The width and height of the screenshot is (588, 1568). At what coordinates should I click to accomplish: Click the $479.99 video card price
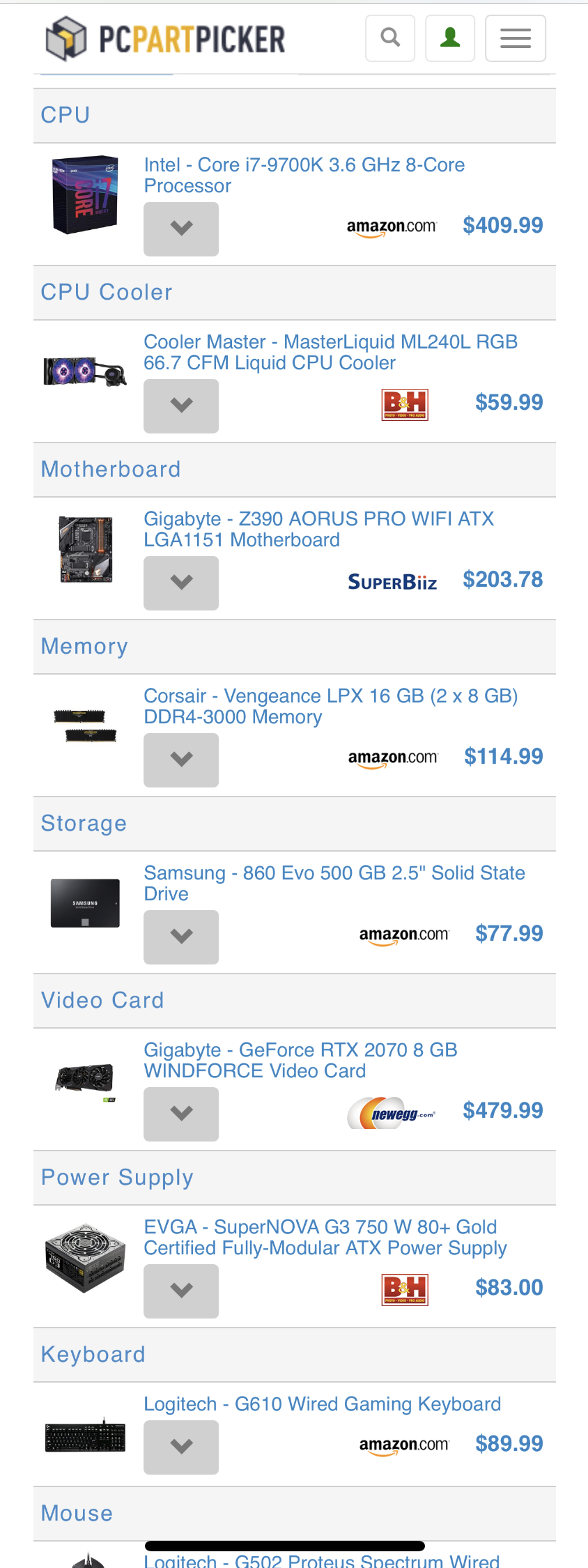(x=502, y=1110)
